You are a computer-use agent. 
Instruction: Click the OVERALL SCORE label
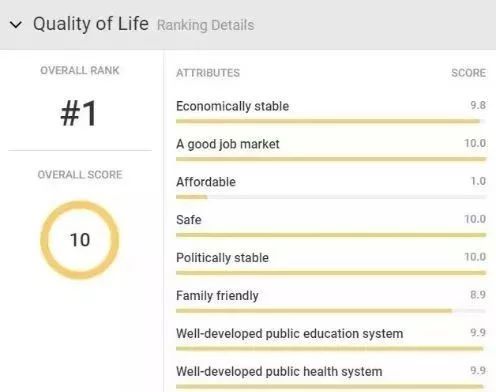tap(80, 175)
